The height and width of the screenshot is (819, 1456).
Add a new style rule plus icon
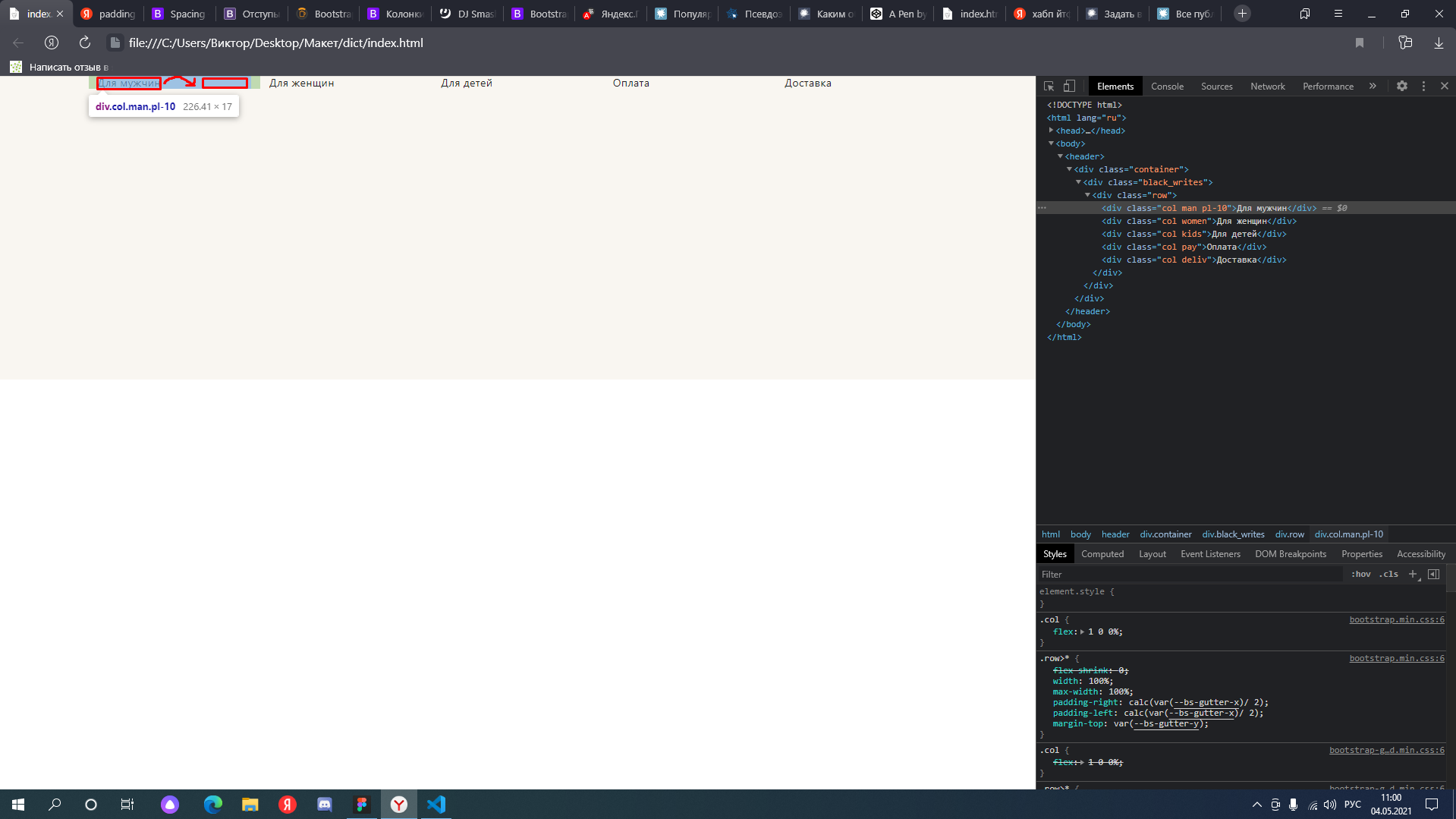pos(1413,575)
